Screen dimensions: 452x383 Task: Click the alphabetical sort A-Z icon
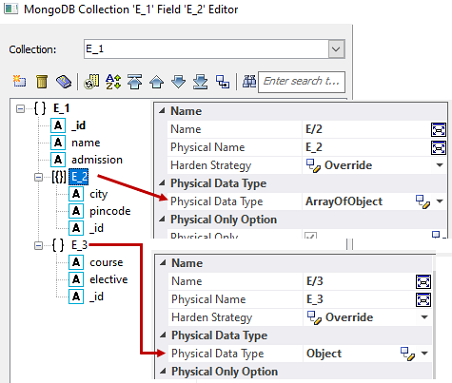point(113,81)
